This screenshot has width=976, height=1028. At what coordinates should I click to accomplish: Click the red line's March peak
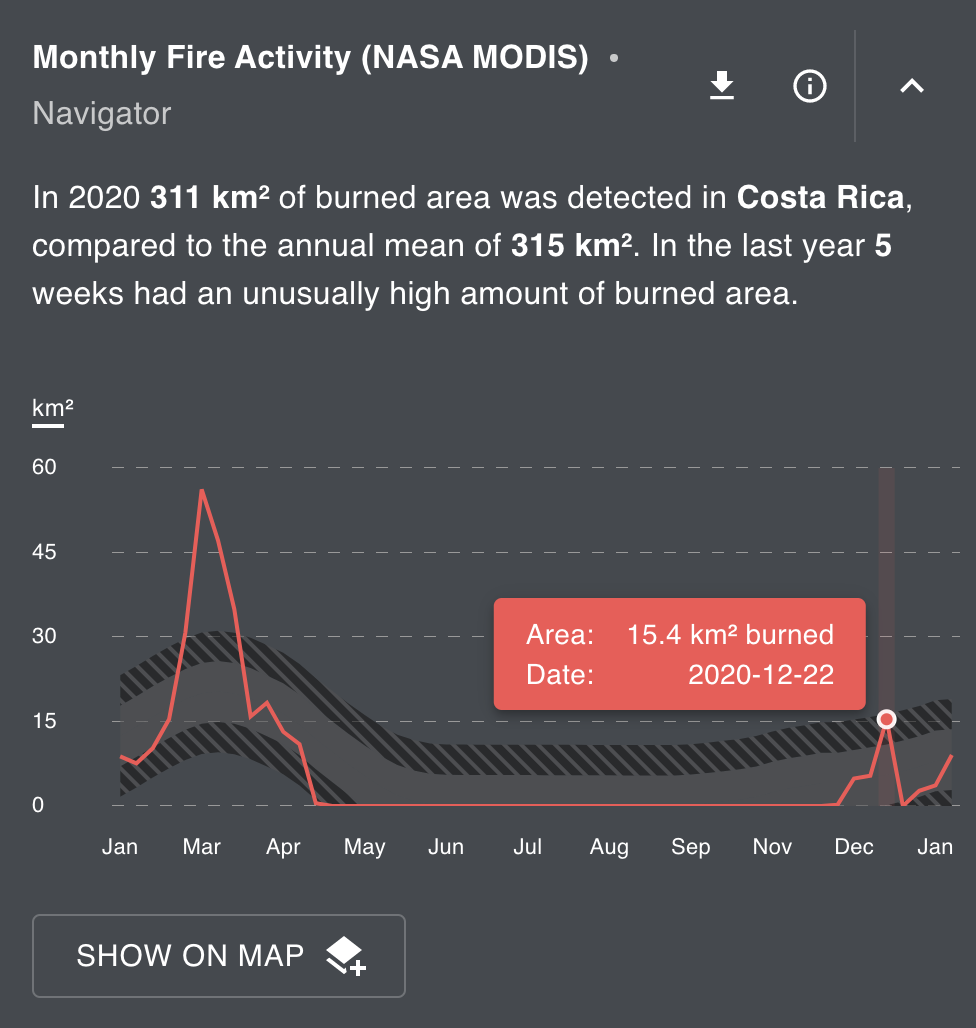[x=202, y=490]
